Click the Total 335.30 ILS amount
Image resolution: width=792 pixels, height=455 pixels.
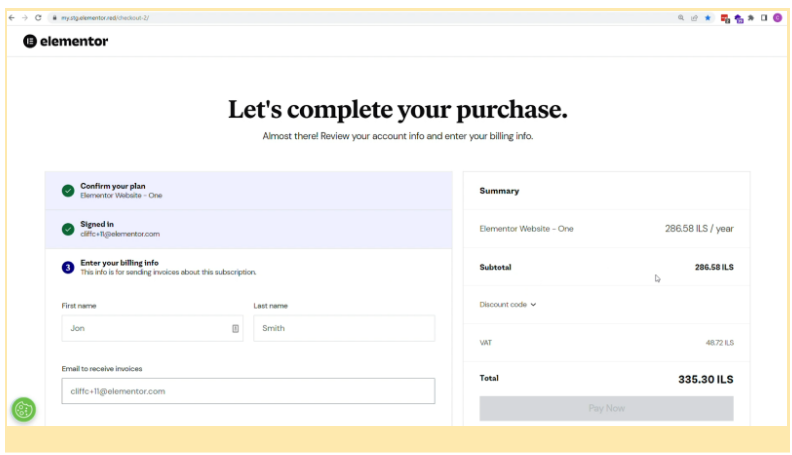click(x=706, y=379)
